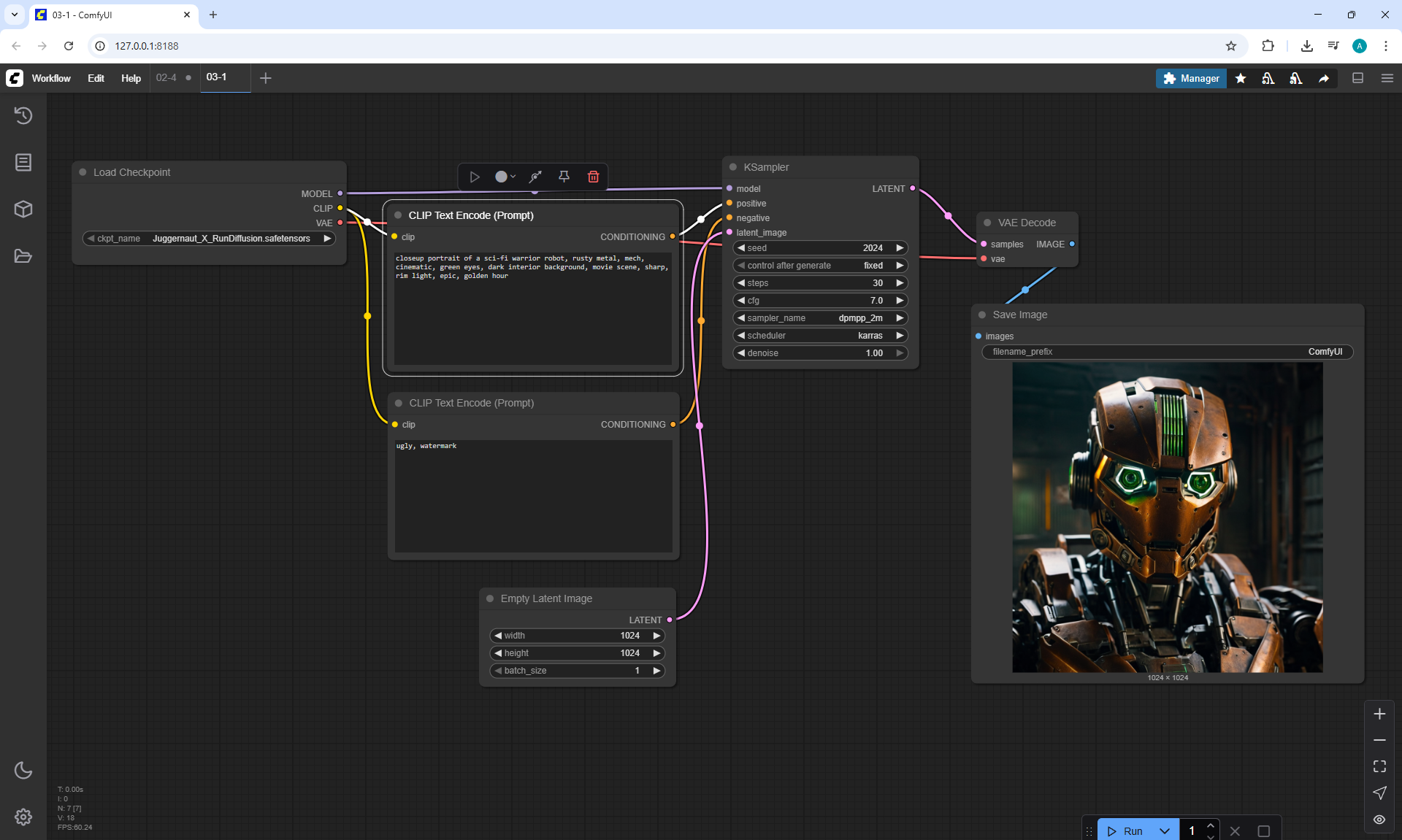Screen dimensions: 1402x840
Task: Open the workflows folder sidebar icon
Action: coord(23,256)
